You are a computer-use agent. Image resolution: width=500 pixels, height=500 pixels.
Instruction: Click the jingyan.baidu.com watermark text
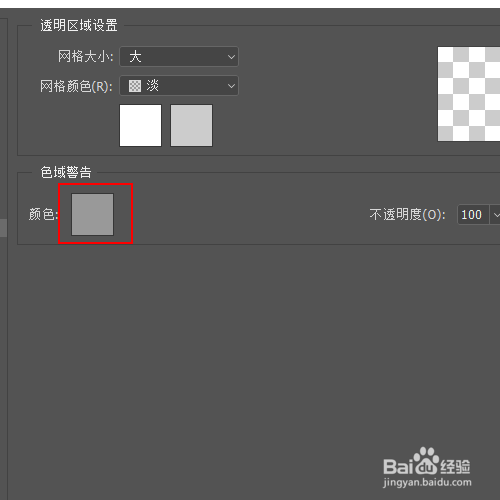(427, 482)
